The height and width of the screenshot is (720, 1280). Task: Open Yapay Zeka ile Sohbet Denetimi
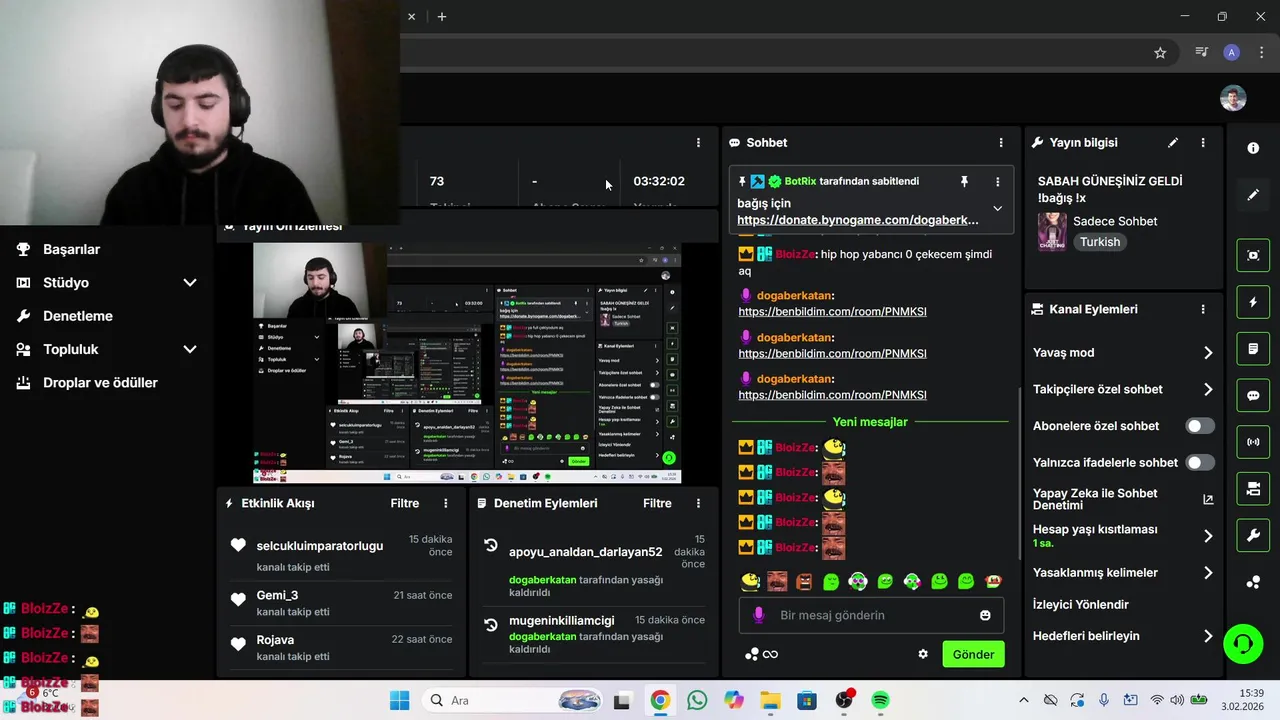click(x=1123, y=499)
